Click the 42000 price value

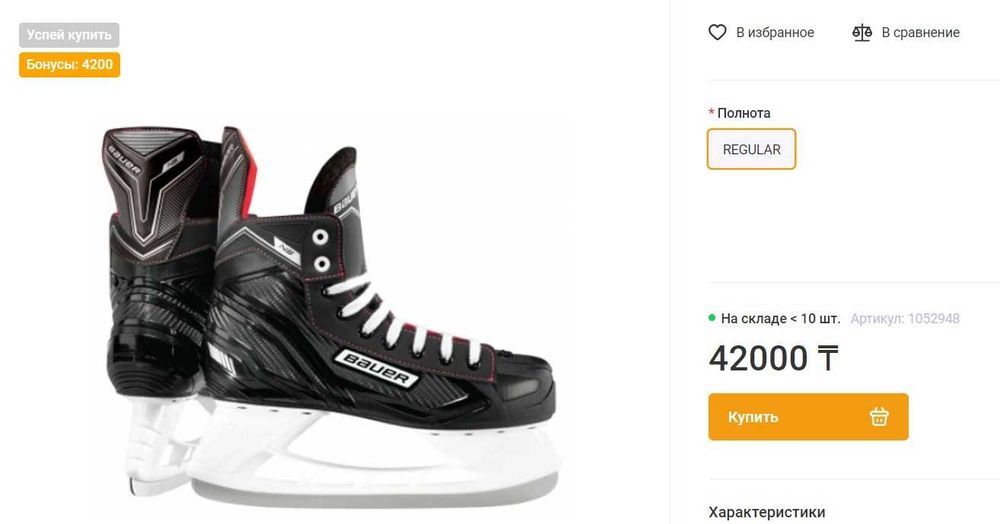(758, 358)
